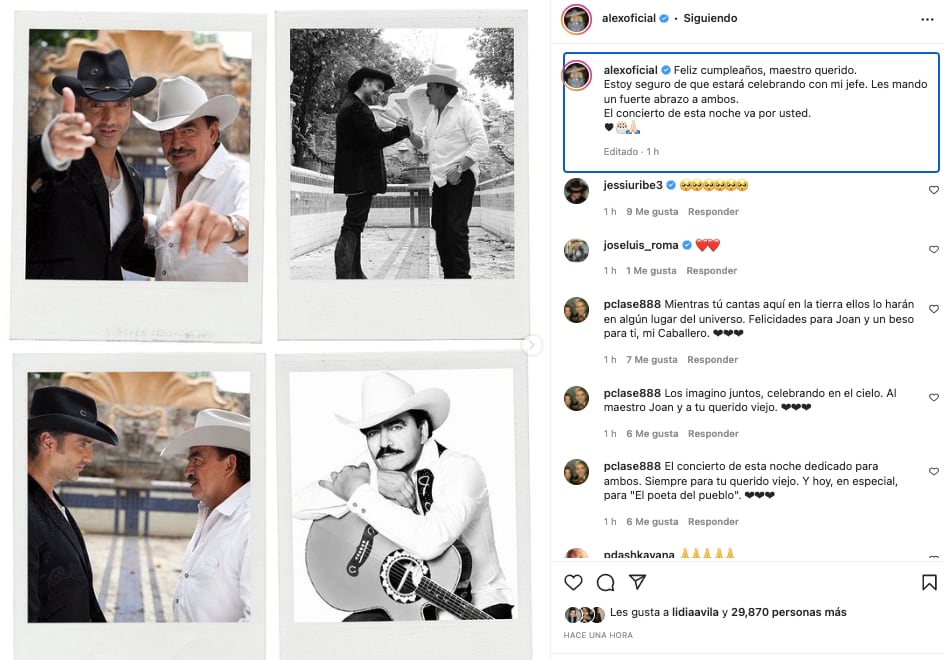The height and width of the screenshot is (660, 944).
Task: Open jessiuribe3's profile avatar
Action: 576,191
